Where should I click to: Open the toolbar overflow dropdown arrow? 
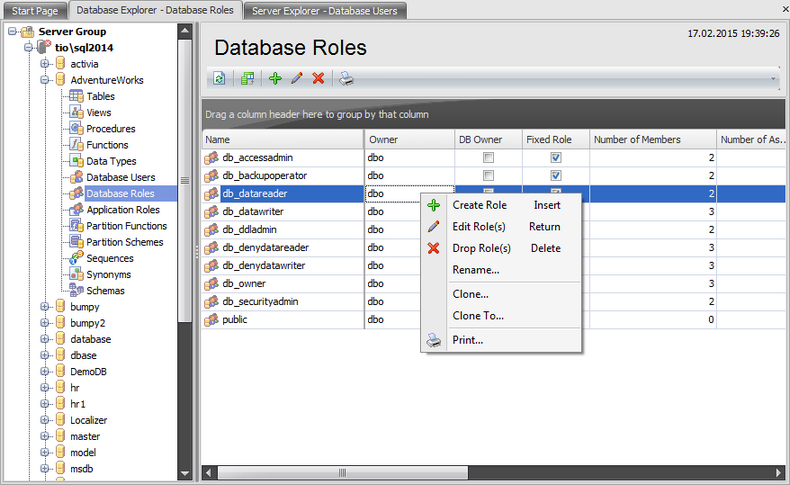tap(774, 78)
